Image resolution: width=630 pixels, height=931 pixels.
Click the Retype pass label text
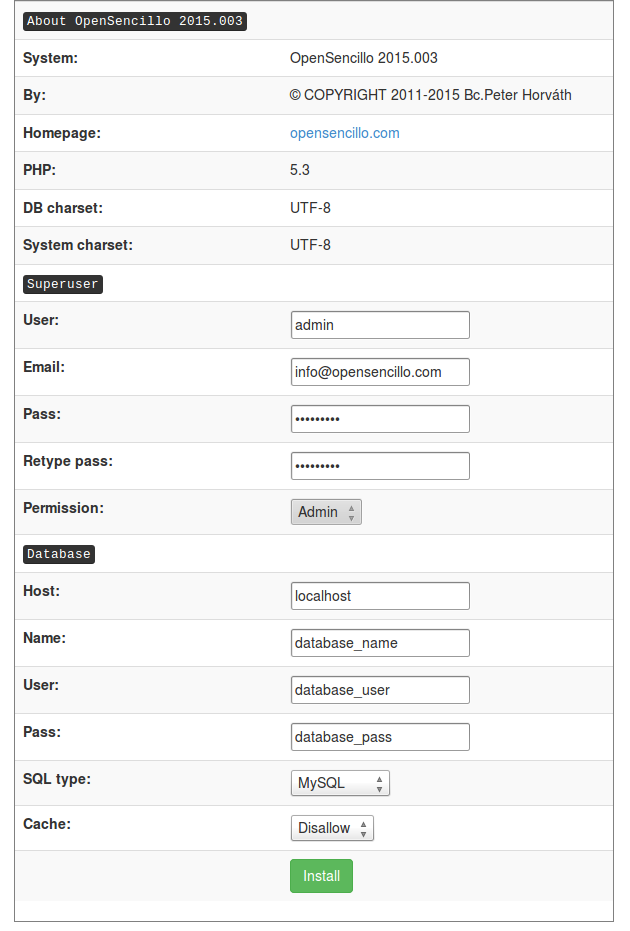click(68, 461)
